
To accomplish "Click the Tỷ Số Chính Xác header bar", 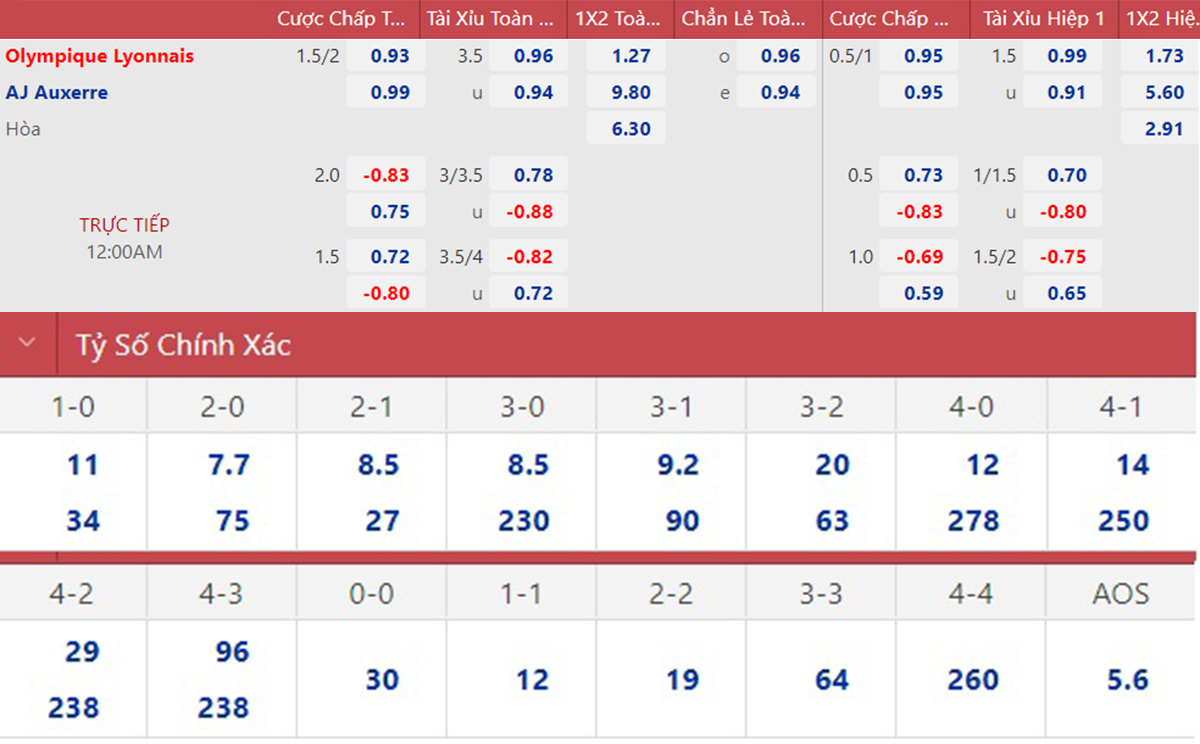I will pyautogui.click(x=600, y=344).
